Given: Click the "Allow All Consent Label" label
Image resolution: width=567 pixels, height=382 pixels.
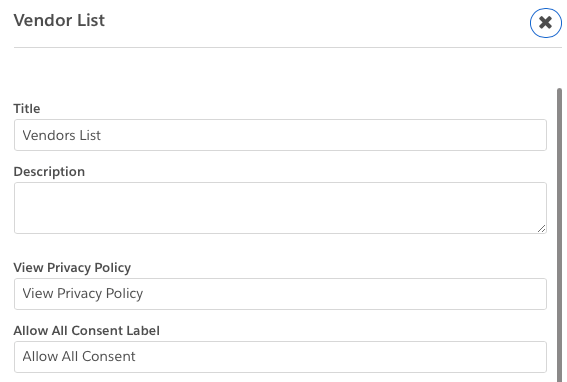Looking at the screenshot, I should point(86,331).
